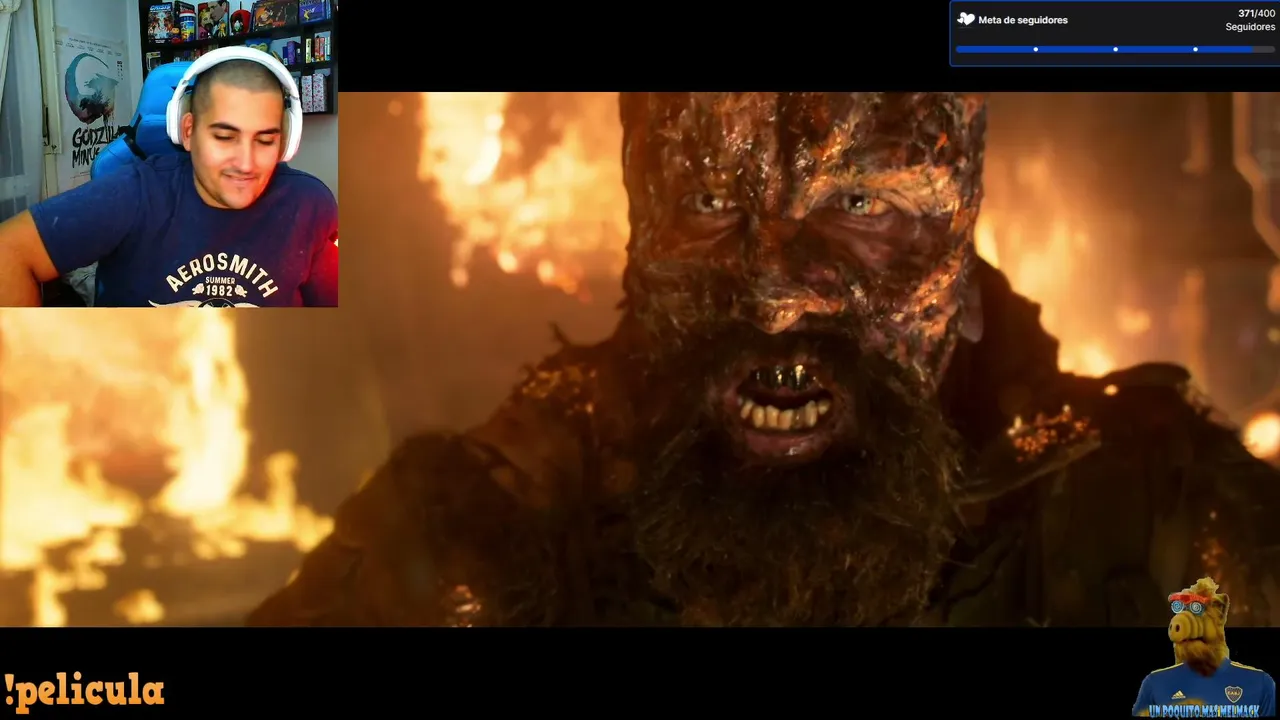Screen dimensions: 1280x720
Task: Select the streamer's webcam overlay
Action: 169,153
